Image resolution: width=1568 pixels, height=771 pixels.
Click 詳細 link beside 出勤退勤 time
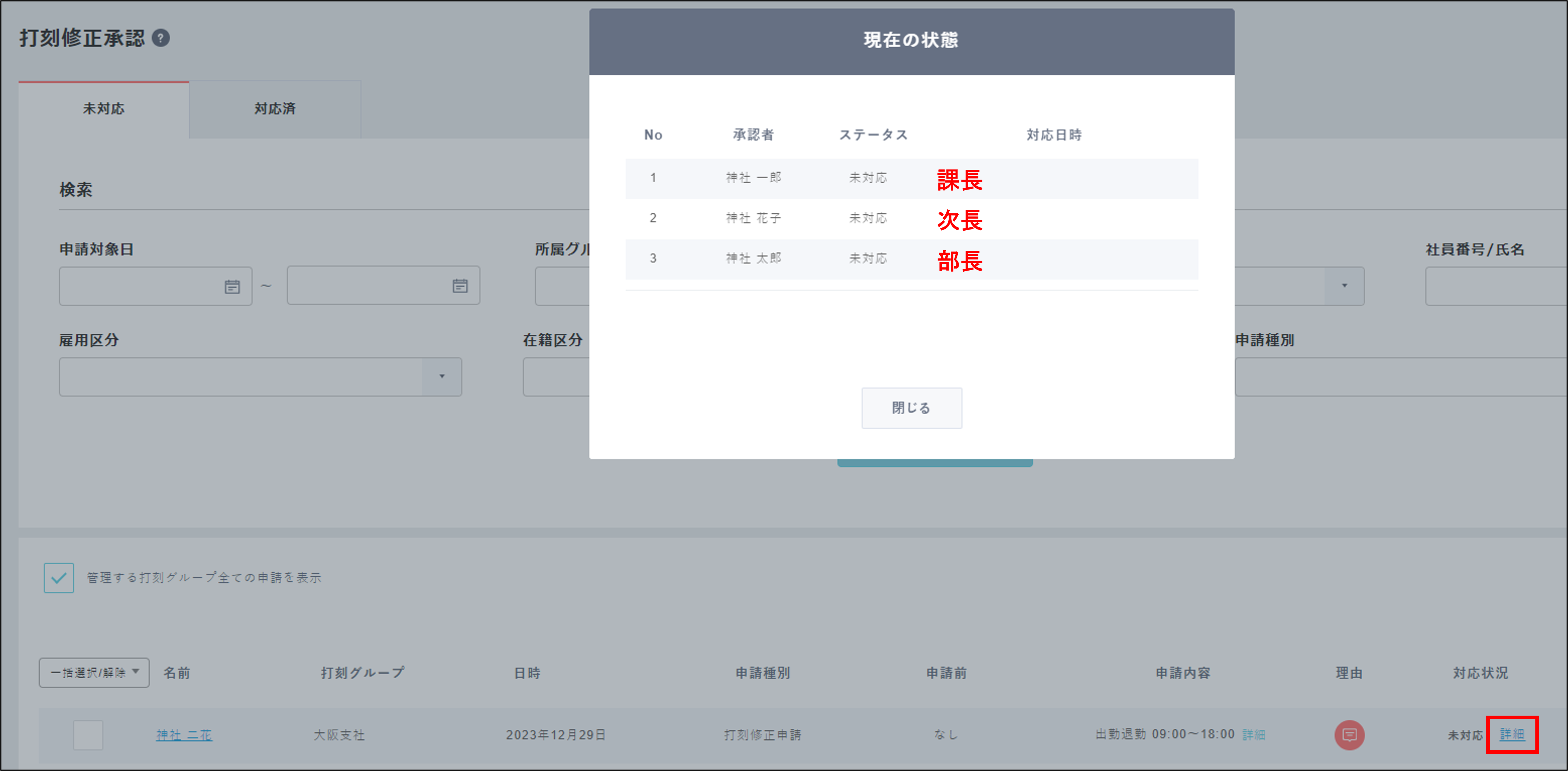1253,735
